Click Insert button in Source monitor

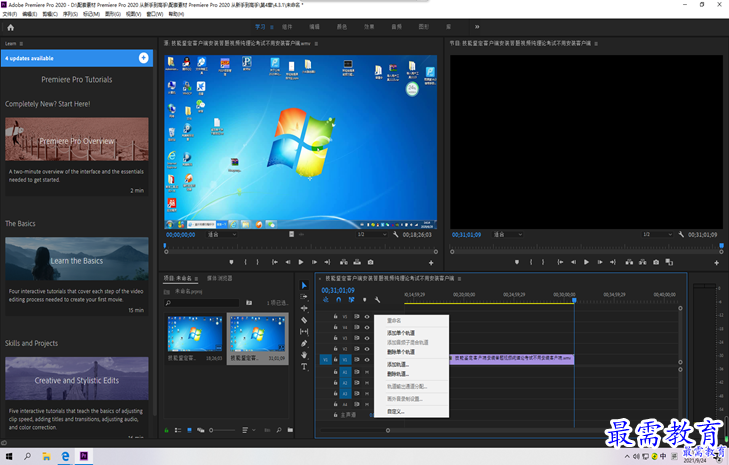pyautogui.click(x=344, y=262)
